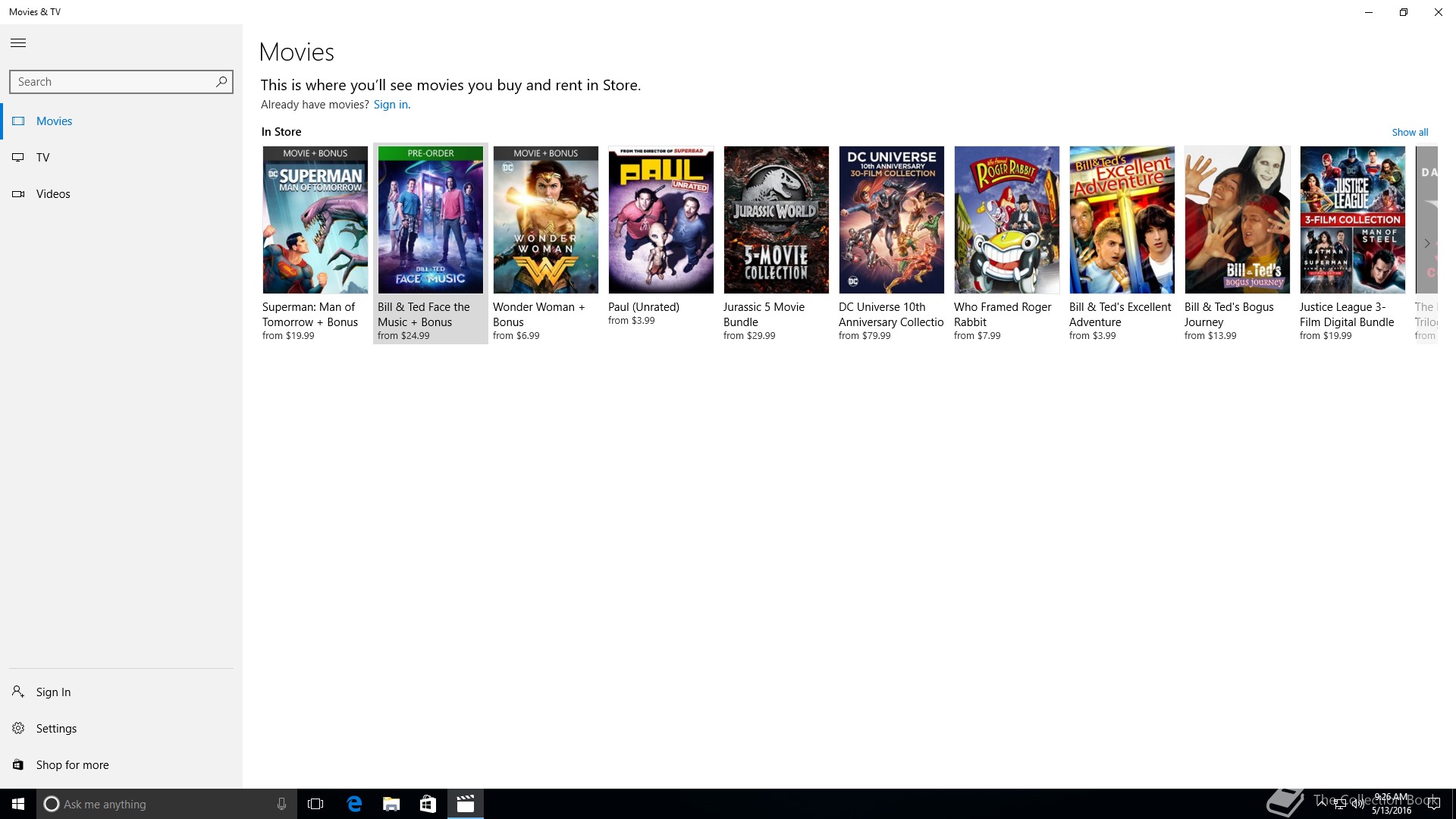1456x819 pixels.
Task: Click the volume speaker tray icon
Action: click(1357, 804)
